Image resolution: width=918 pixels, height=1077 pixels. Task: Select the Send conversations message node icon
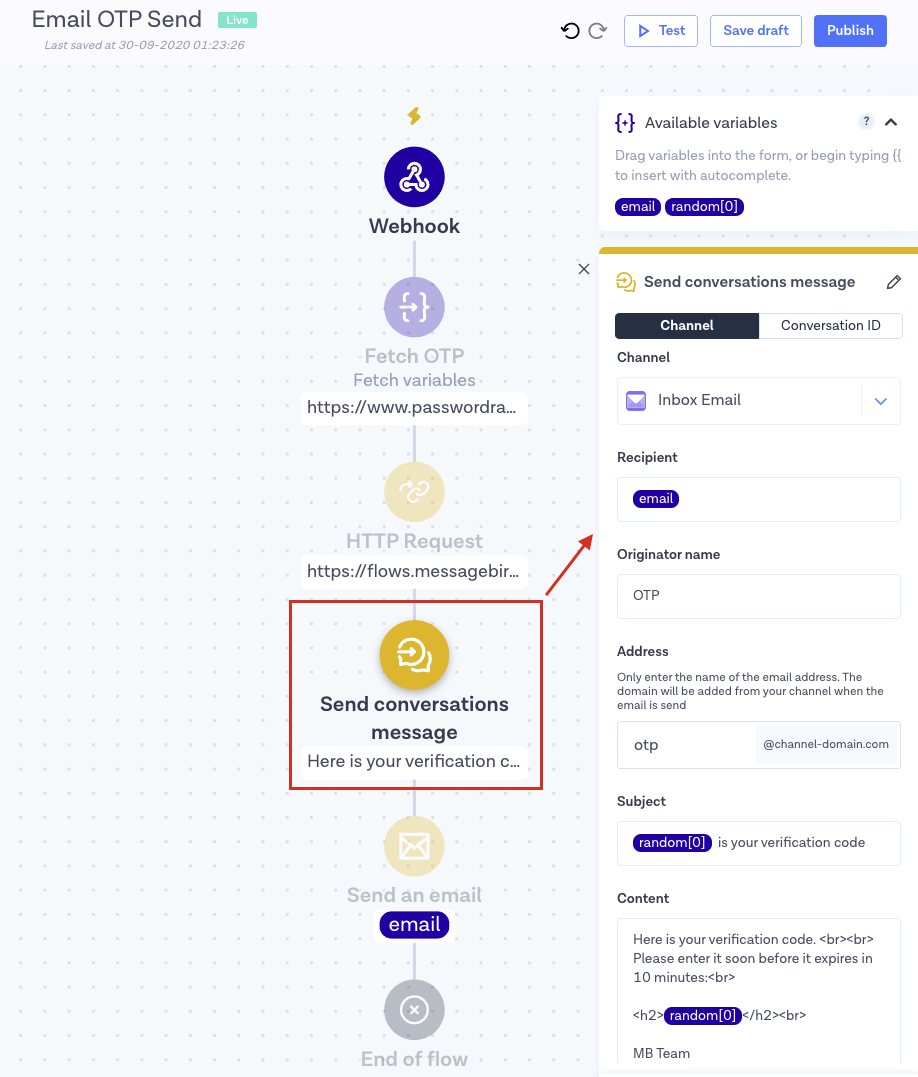tap(414, 656)
